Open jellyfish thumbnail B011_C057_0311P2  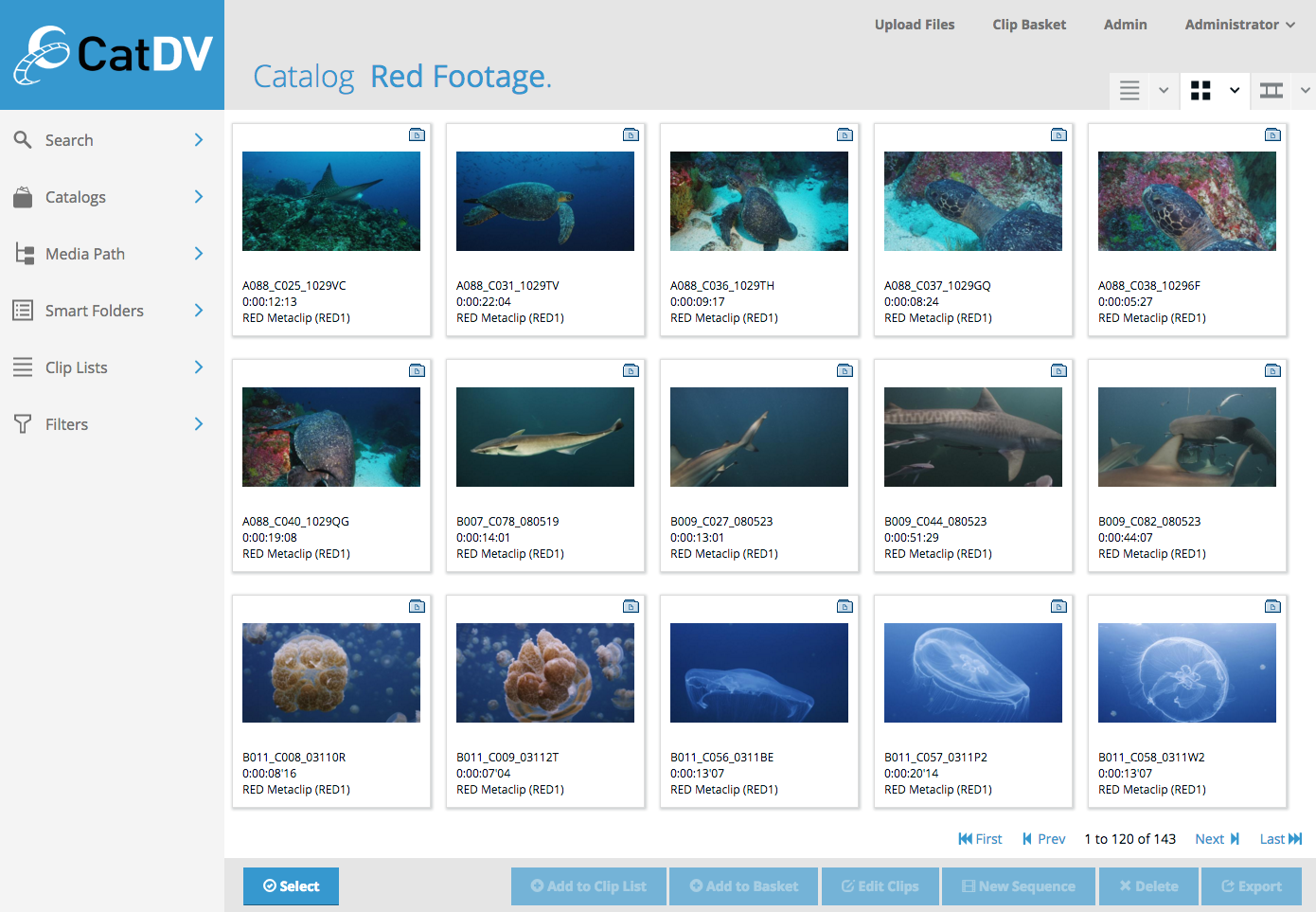tap(973, 672)
